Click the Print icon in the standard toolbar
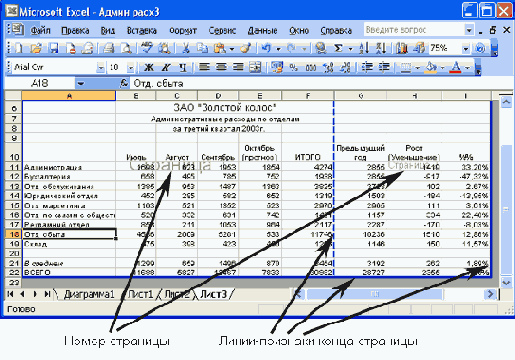The height and width of the screenshot is (360, 515). coord(109,49)
